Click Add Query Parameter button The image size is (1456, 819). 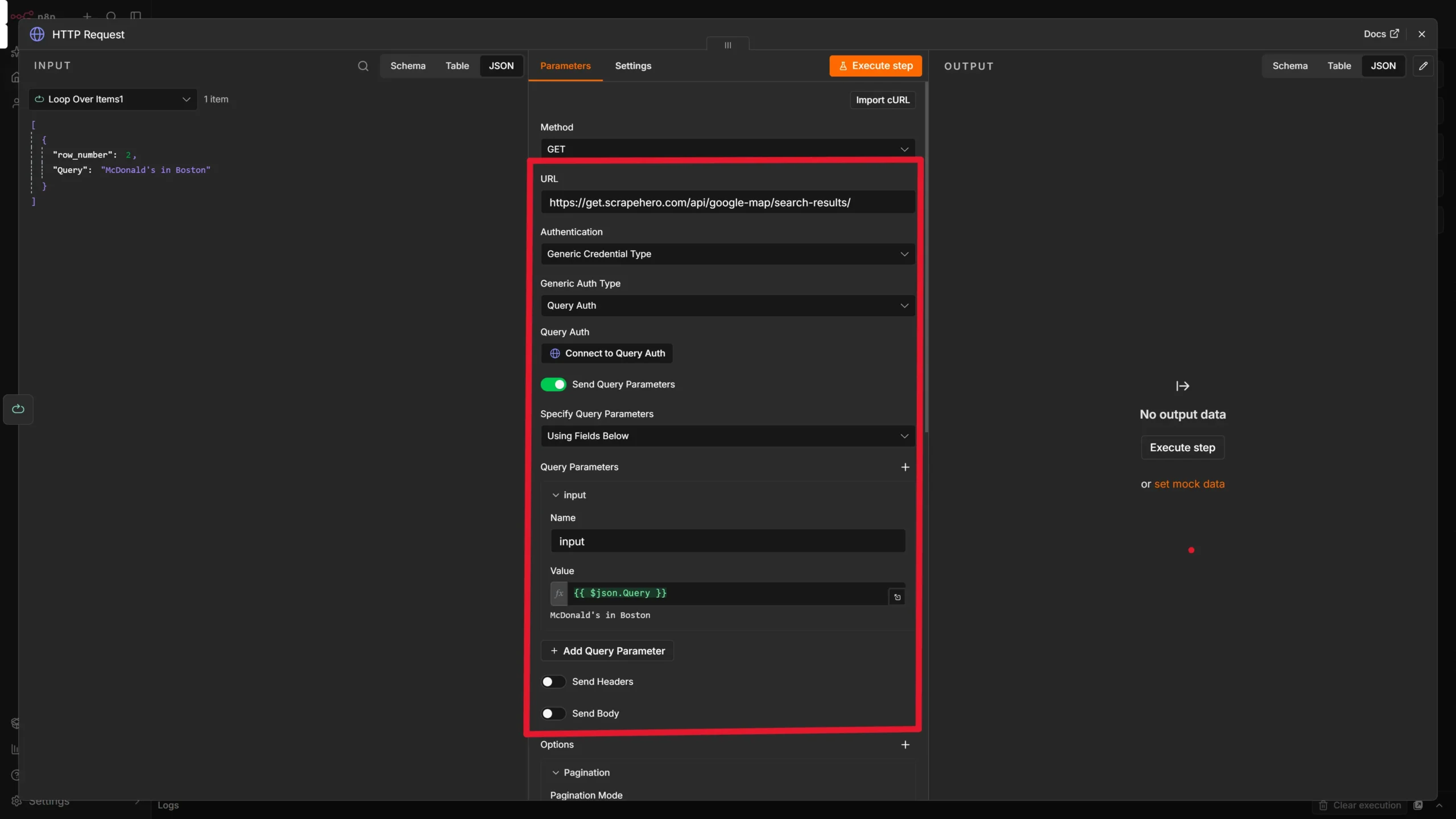point(607,651)
